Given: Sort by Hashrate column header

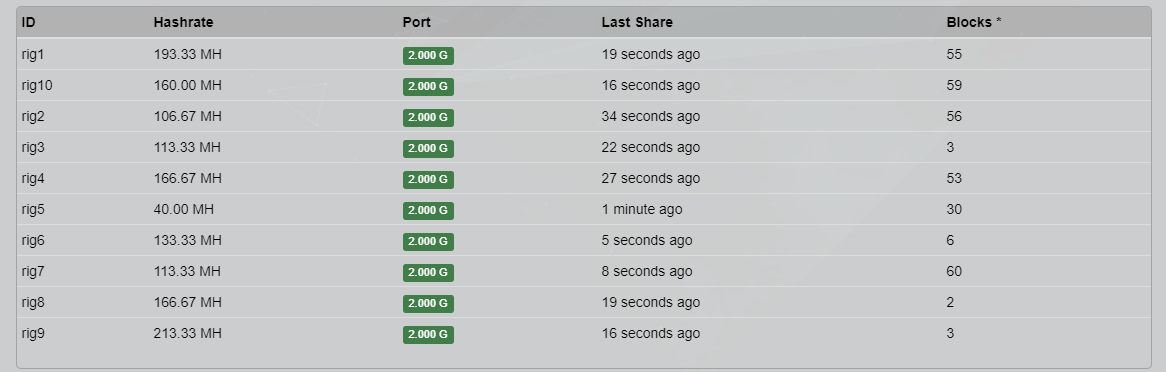Looking at the screenshot, I should coord(183,22).
